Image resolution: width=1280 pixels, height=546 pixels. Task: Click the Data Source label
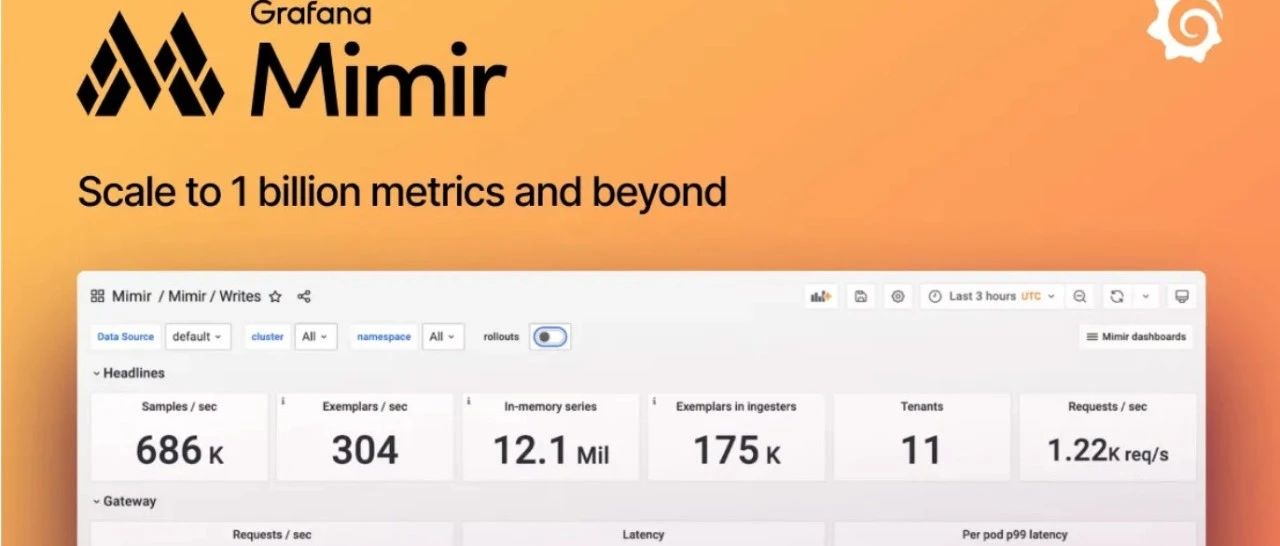pyautogui.click(x=125, y=337)
